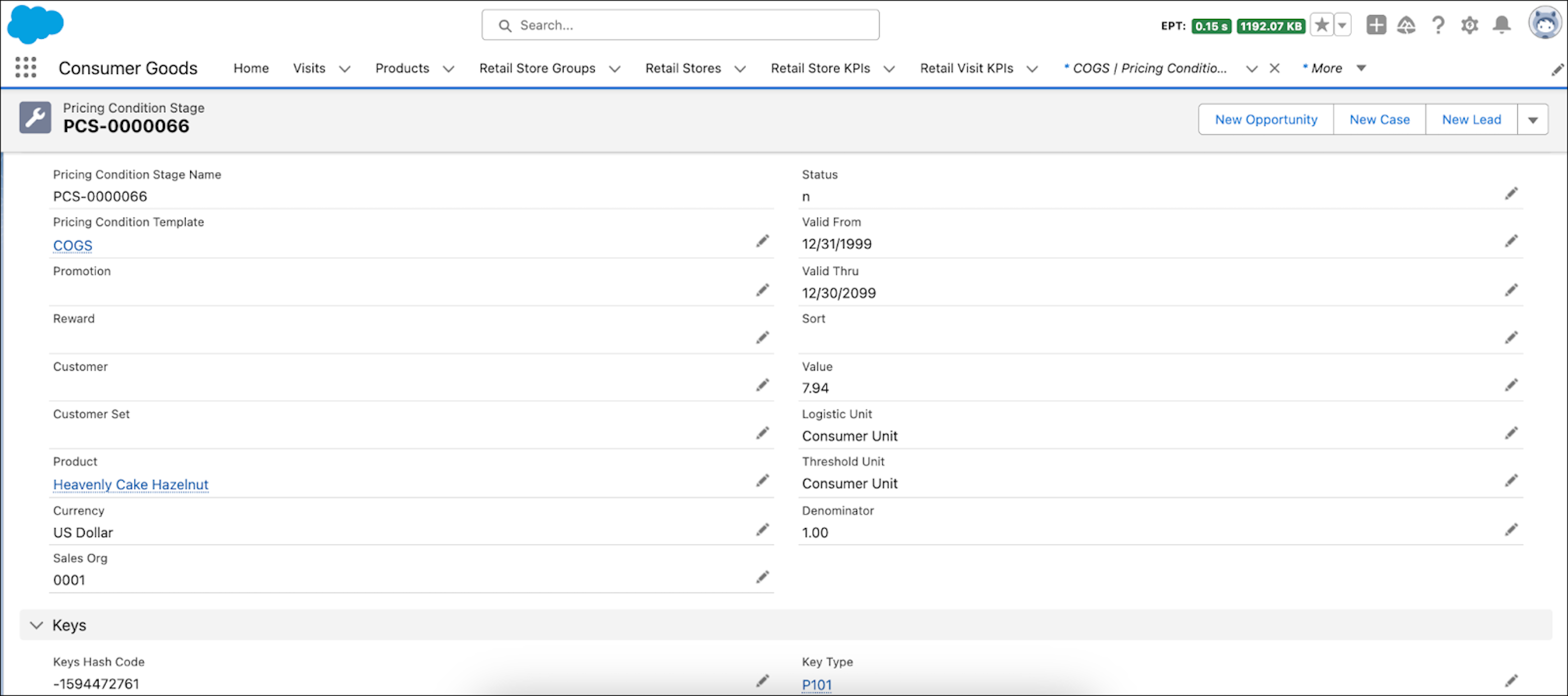Viewport: 1568px width, 696px height.
Task: Open the user profile avatar
Action: tap(1545, 22)
